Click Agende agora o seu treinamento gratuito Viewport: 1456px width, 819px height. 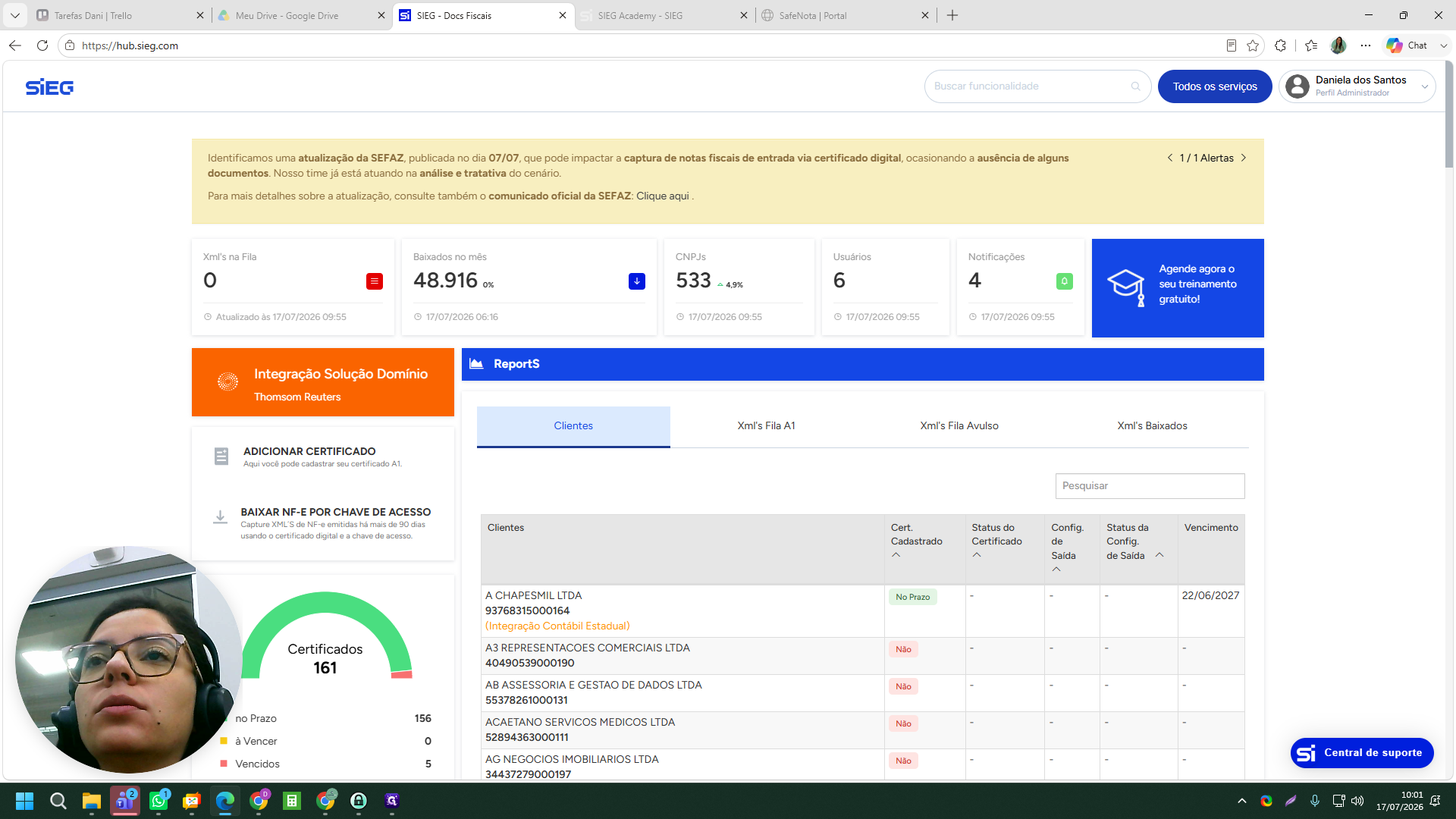[1178, 288]
